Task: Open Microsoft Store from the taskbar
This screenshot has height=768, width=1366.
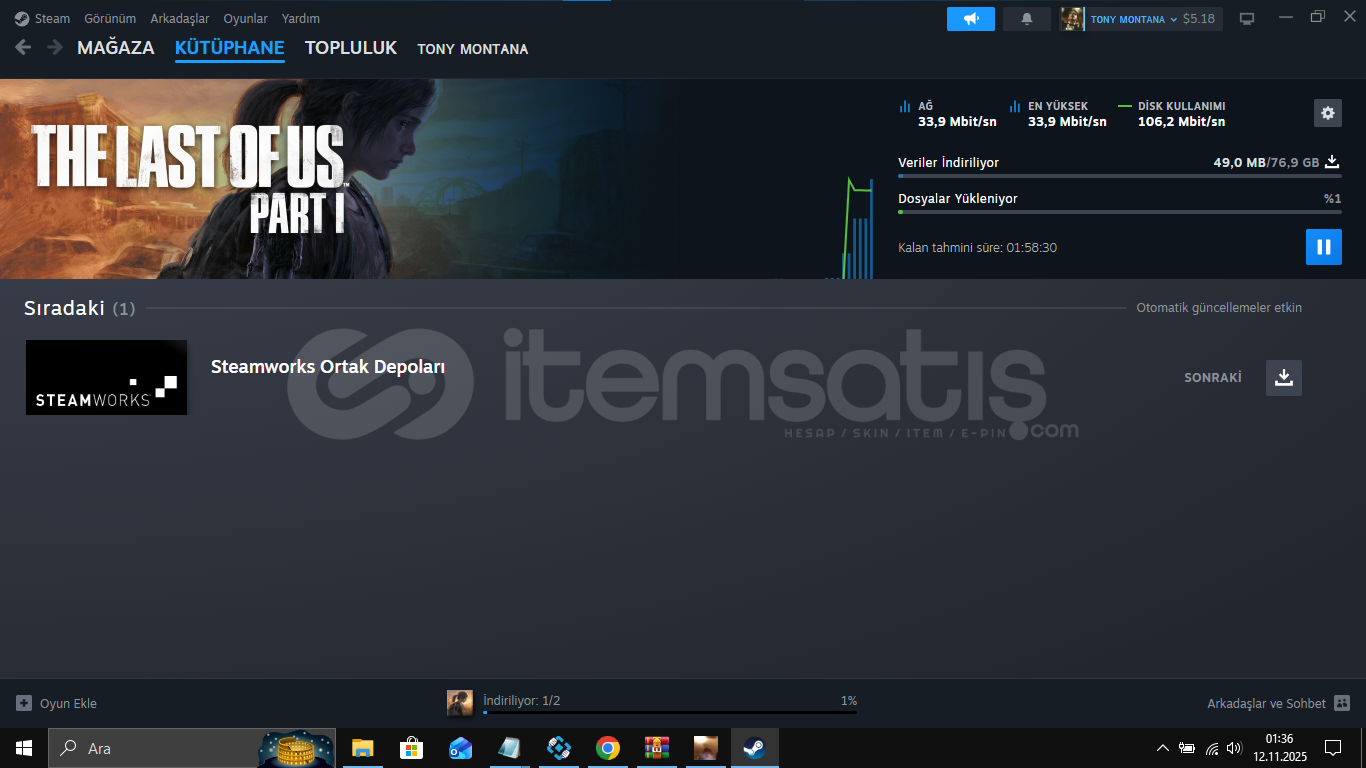Action: pos(411,748)
